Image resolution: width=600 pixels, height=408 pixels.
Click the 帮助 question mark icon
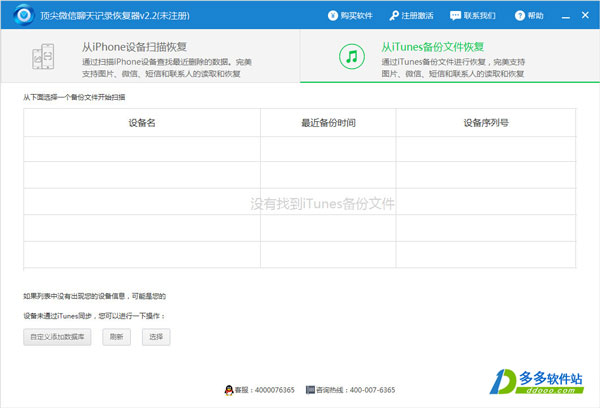click(520, 16)
